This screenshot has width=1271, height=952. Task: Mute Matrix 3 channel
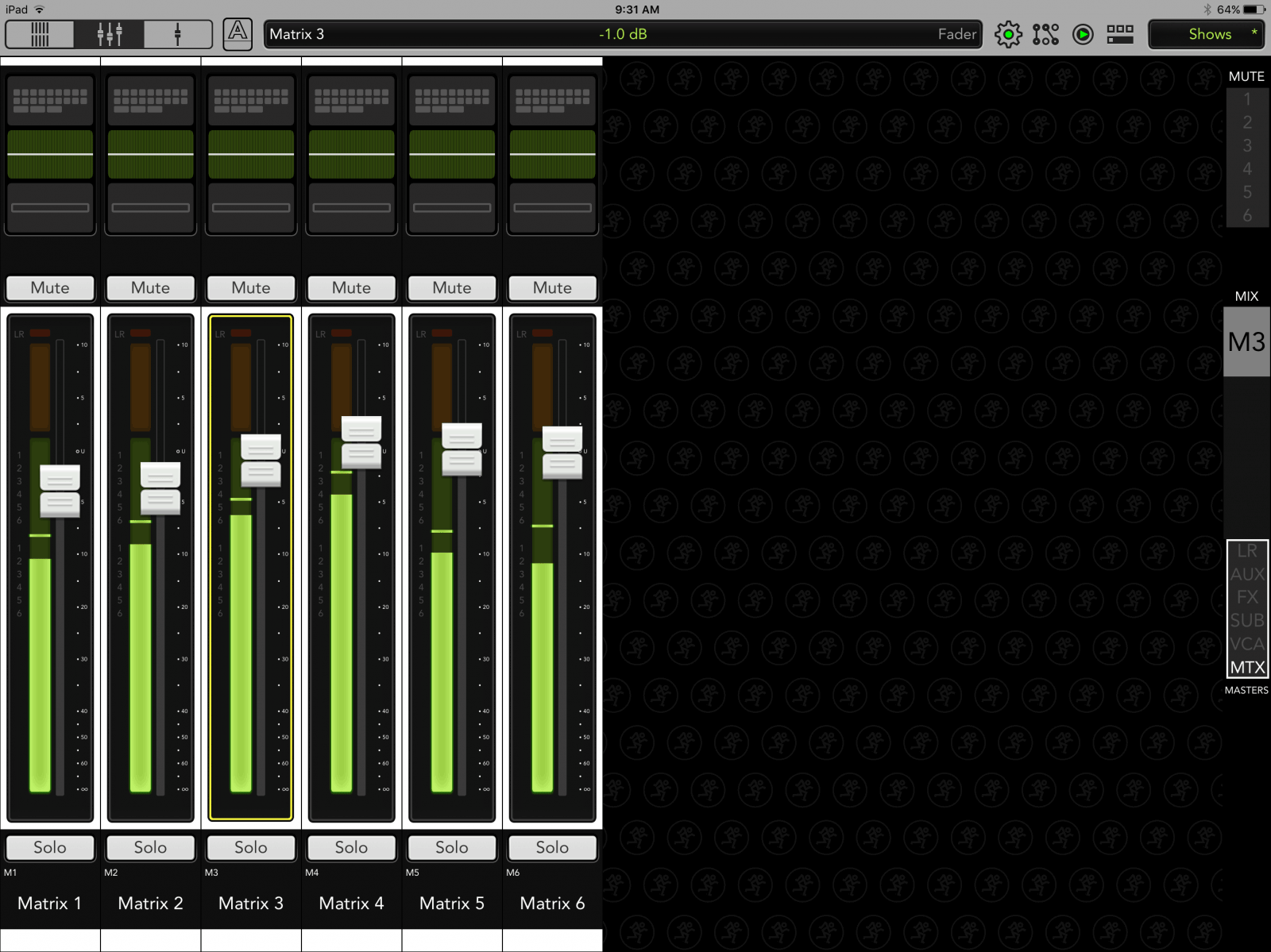tap(251, 288)
